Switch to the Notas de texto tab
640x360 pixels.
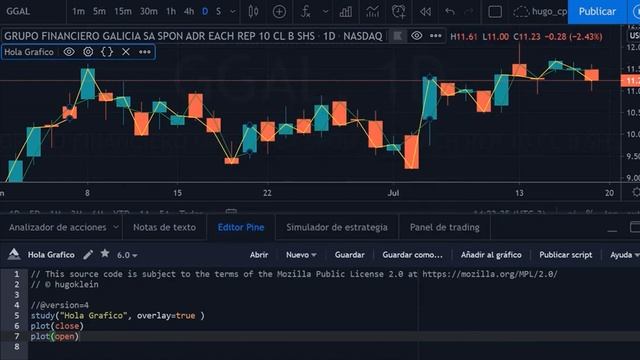[x=164, y=227]
